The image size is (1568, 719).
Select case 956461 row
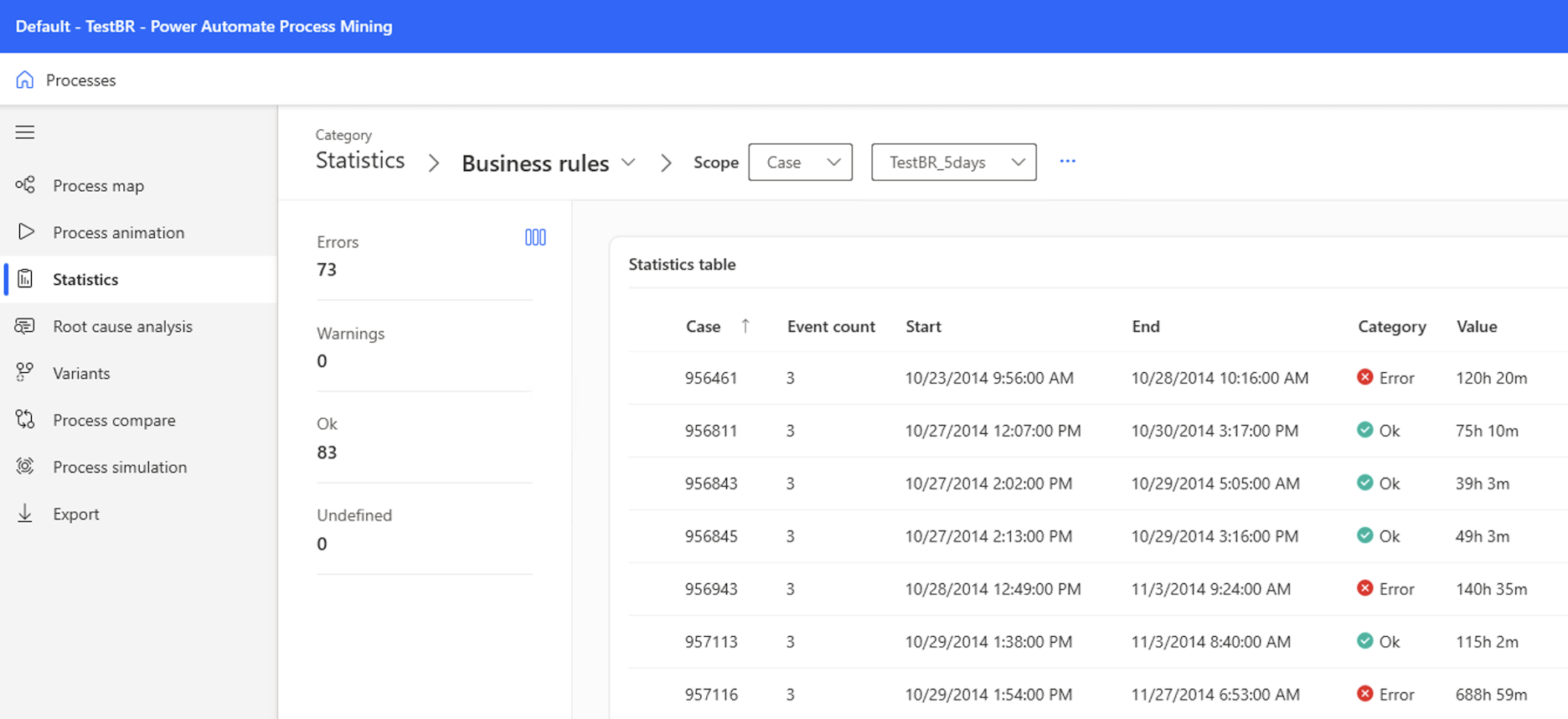click(1097, 378)
